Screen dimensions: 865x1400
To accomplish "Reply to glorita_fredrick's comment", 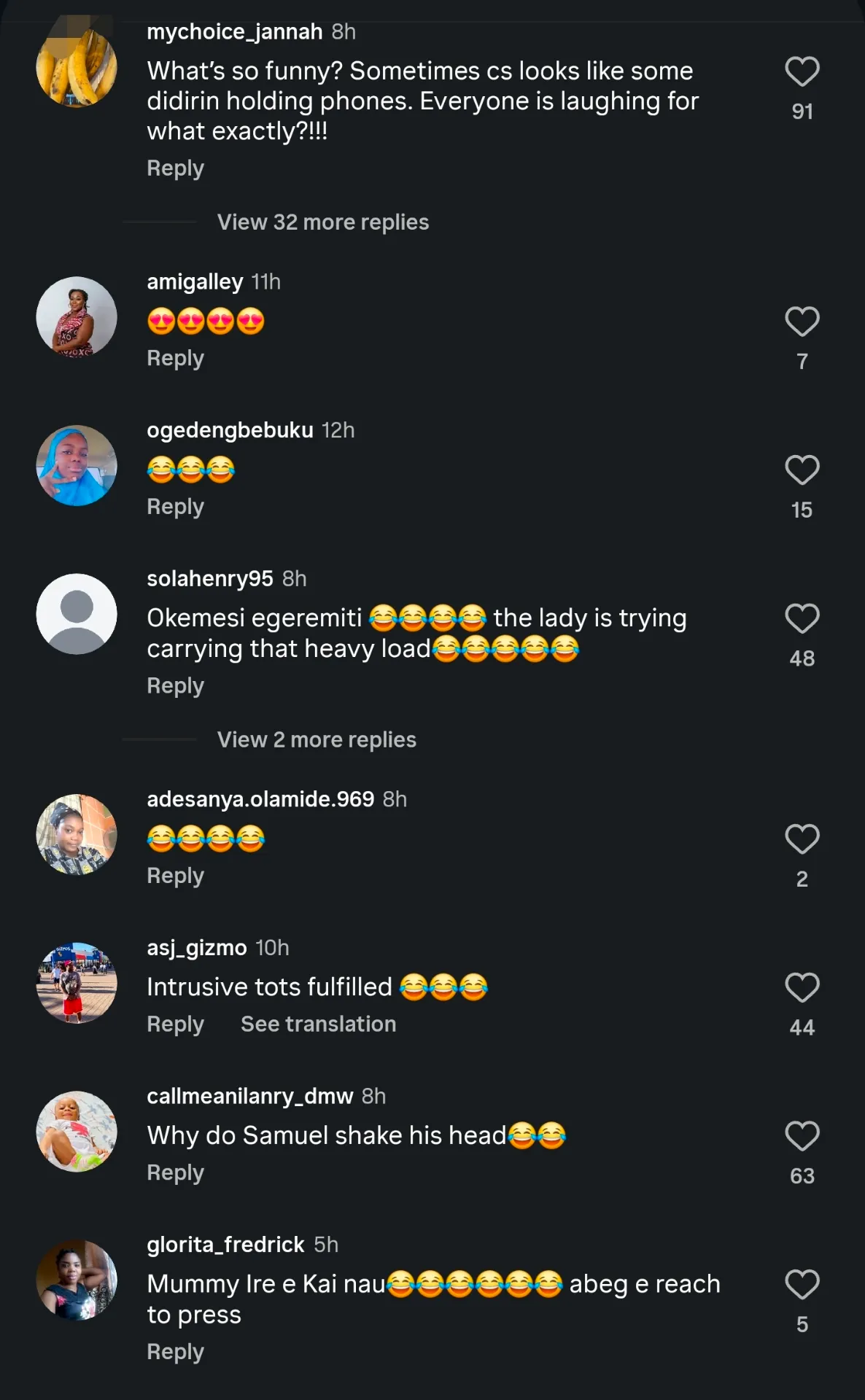I will coord(176,1352).
